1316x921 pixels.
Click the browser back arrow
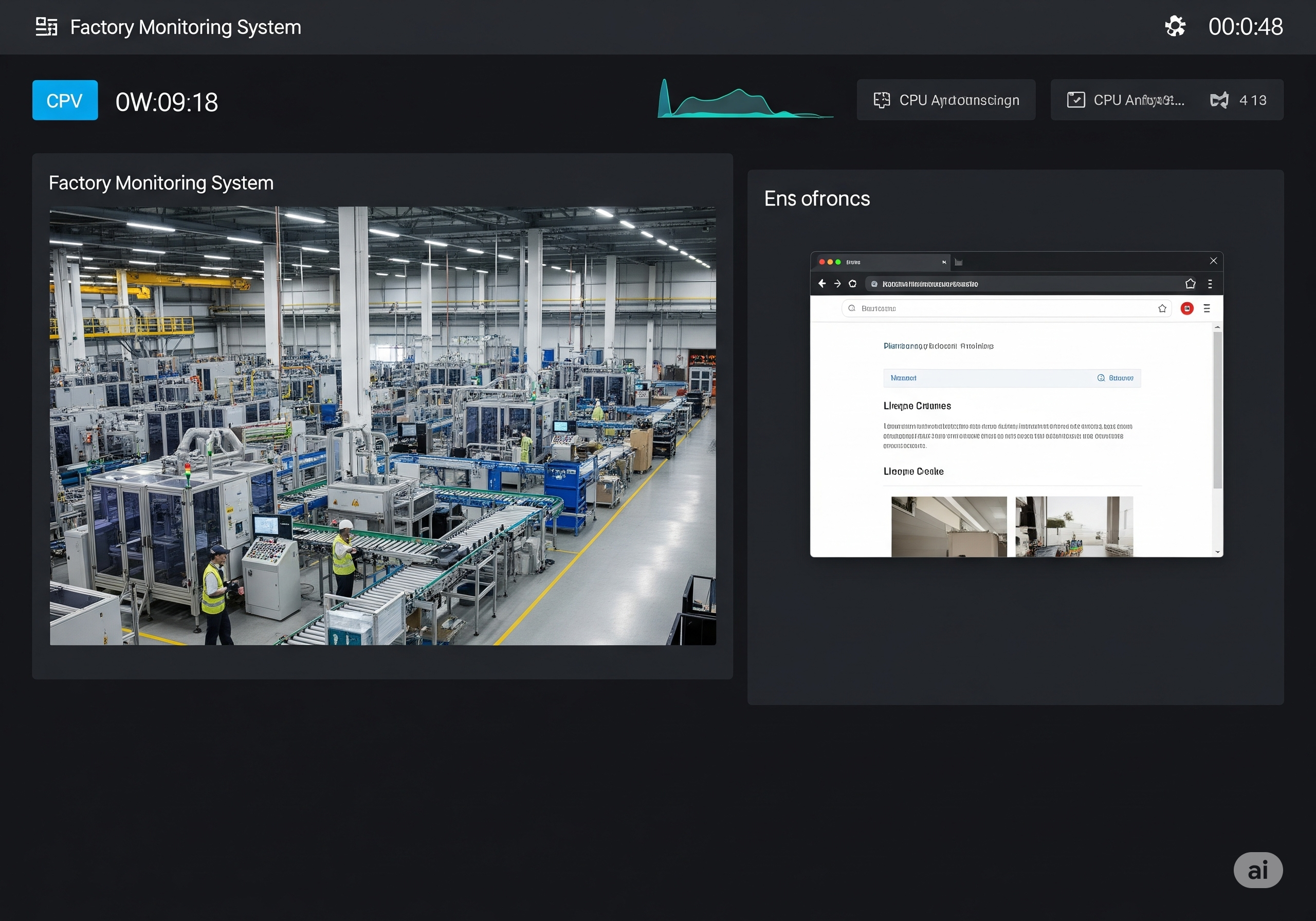coord(822,284)
